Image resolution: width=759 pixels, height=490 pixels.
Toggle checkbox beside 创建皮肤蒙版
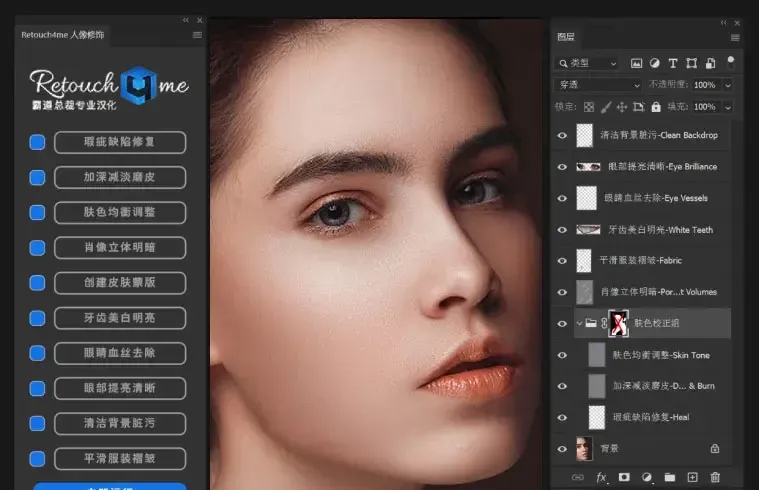click(37, 283)
